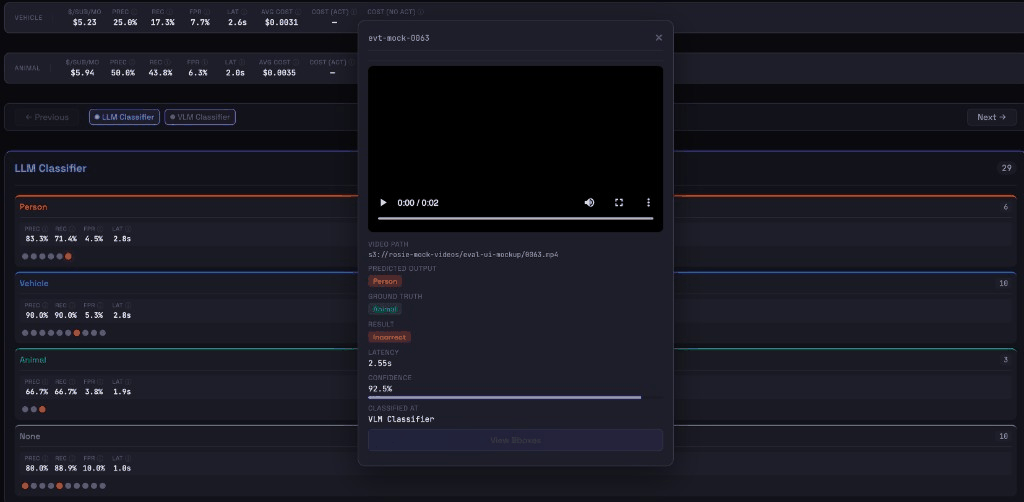
Task: Click FPR info icon in blue Vehicle card
Action: point(101,306)
